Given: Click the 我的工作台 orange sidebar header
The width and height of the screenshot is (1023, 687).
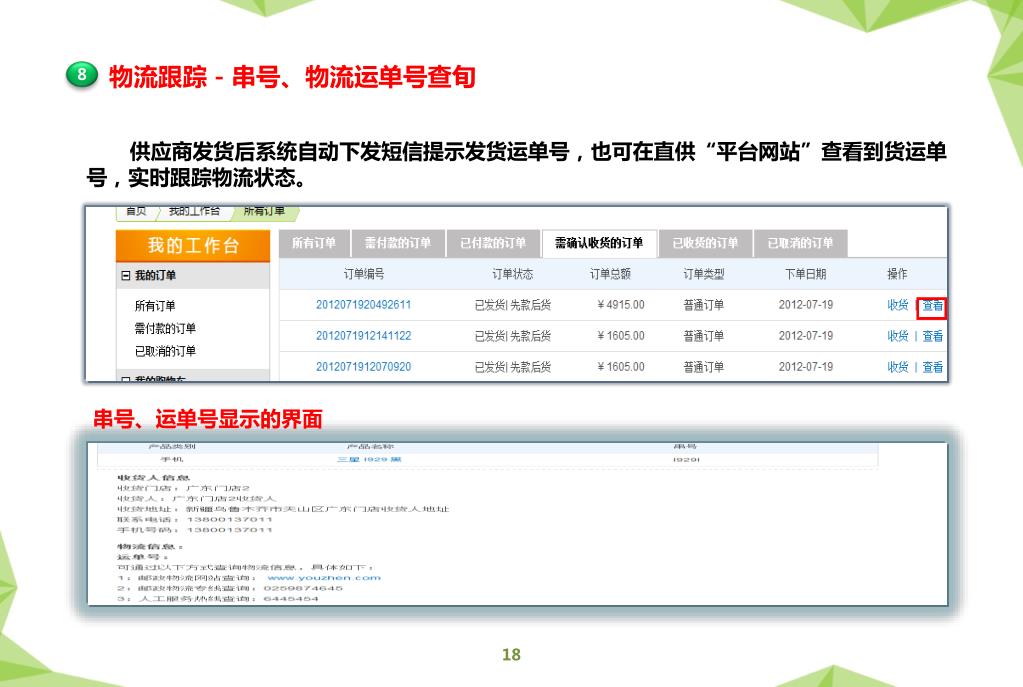Looking at the screenshot, I should (x=192, y=245).
